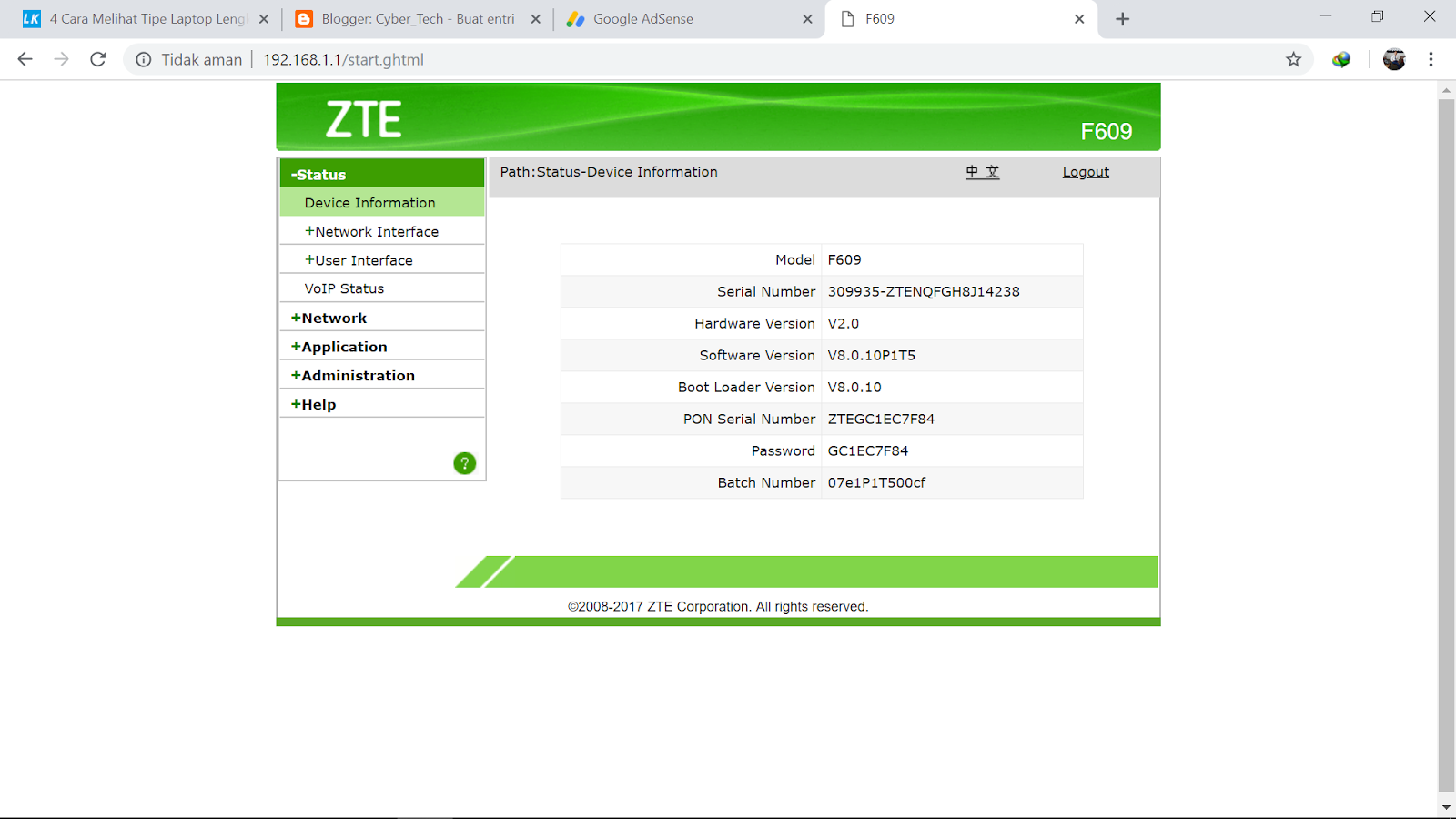The width and height of the screenshot is (1456, 819).
Task: Click the browser forward arrow
Action: pyautogui.click(x=61, y=59)
